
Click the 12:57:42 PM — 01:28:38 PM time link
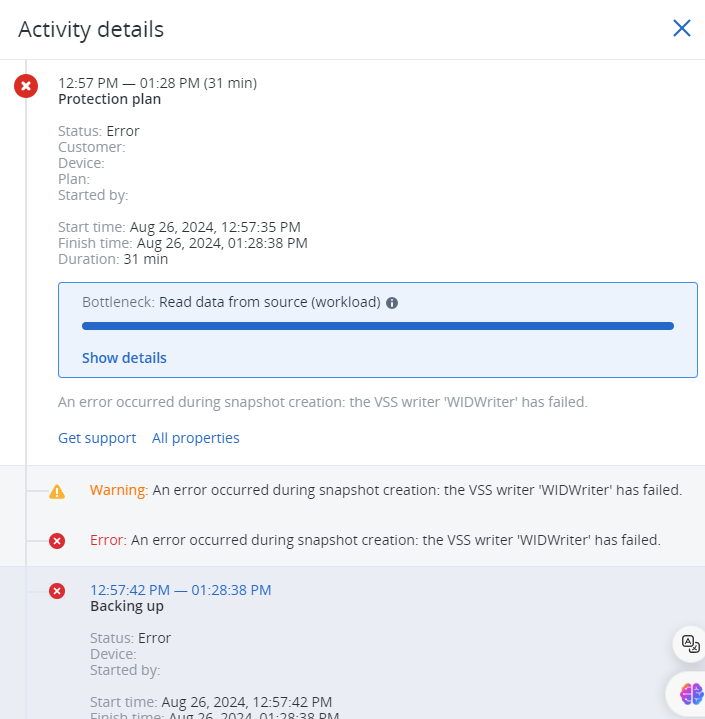click(180, 590)
